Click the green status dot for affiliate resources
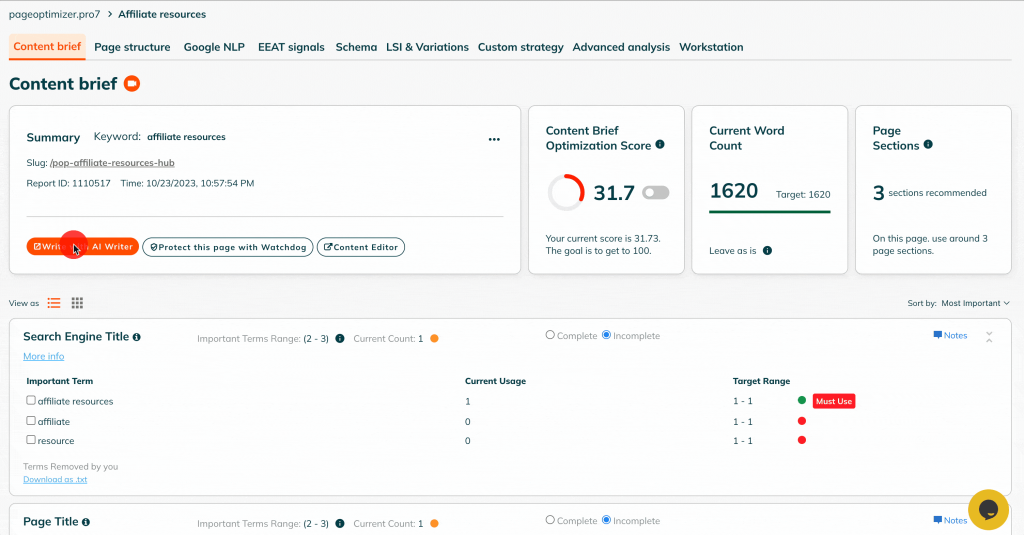This screenshot has width=1024, height=535. (802, 400)
